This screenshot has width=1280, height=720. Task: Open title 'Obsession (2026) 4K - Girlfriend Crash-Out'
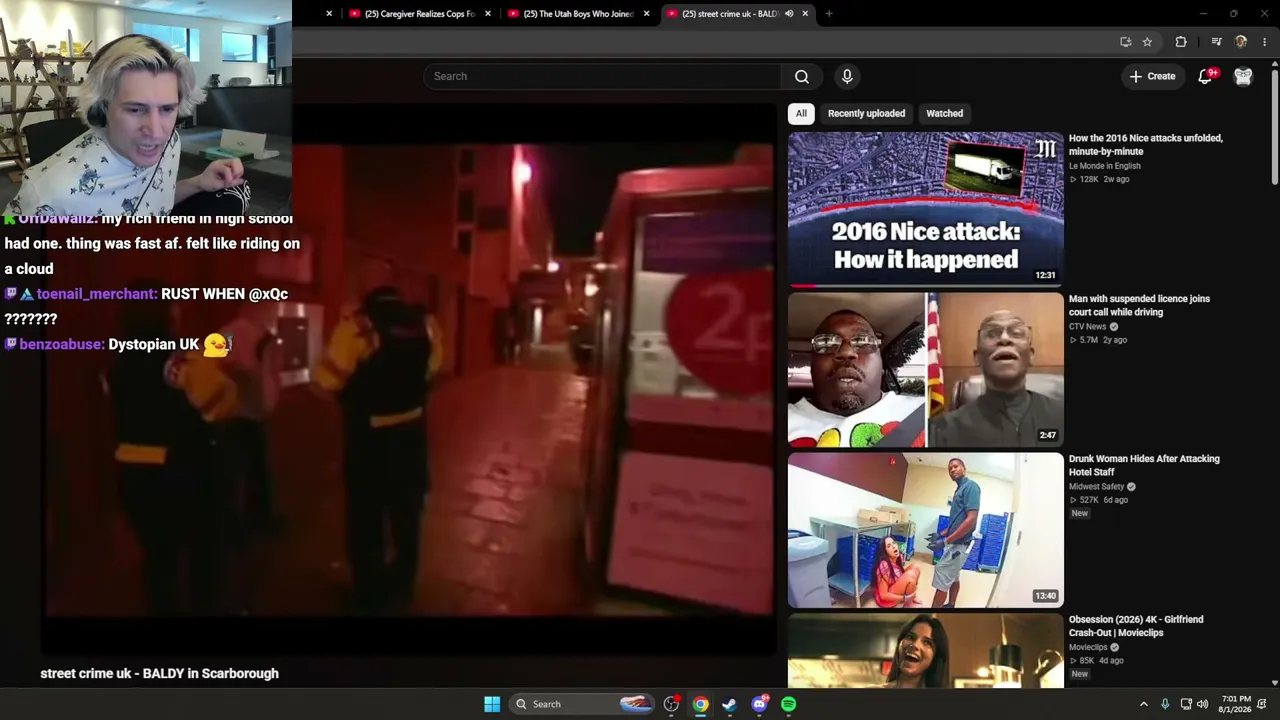[1136, 626]
